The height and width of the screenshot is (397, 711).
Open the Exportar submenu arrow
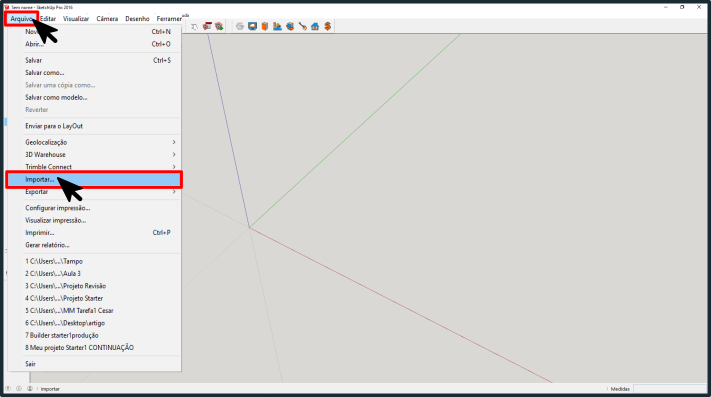pos(174,192)
